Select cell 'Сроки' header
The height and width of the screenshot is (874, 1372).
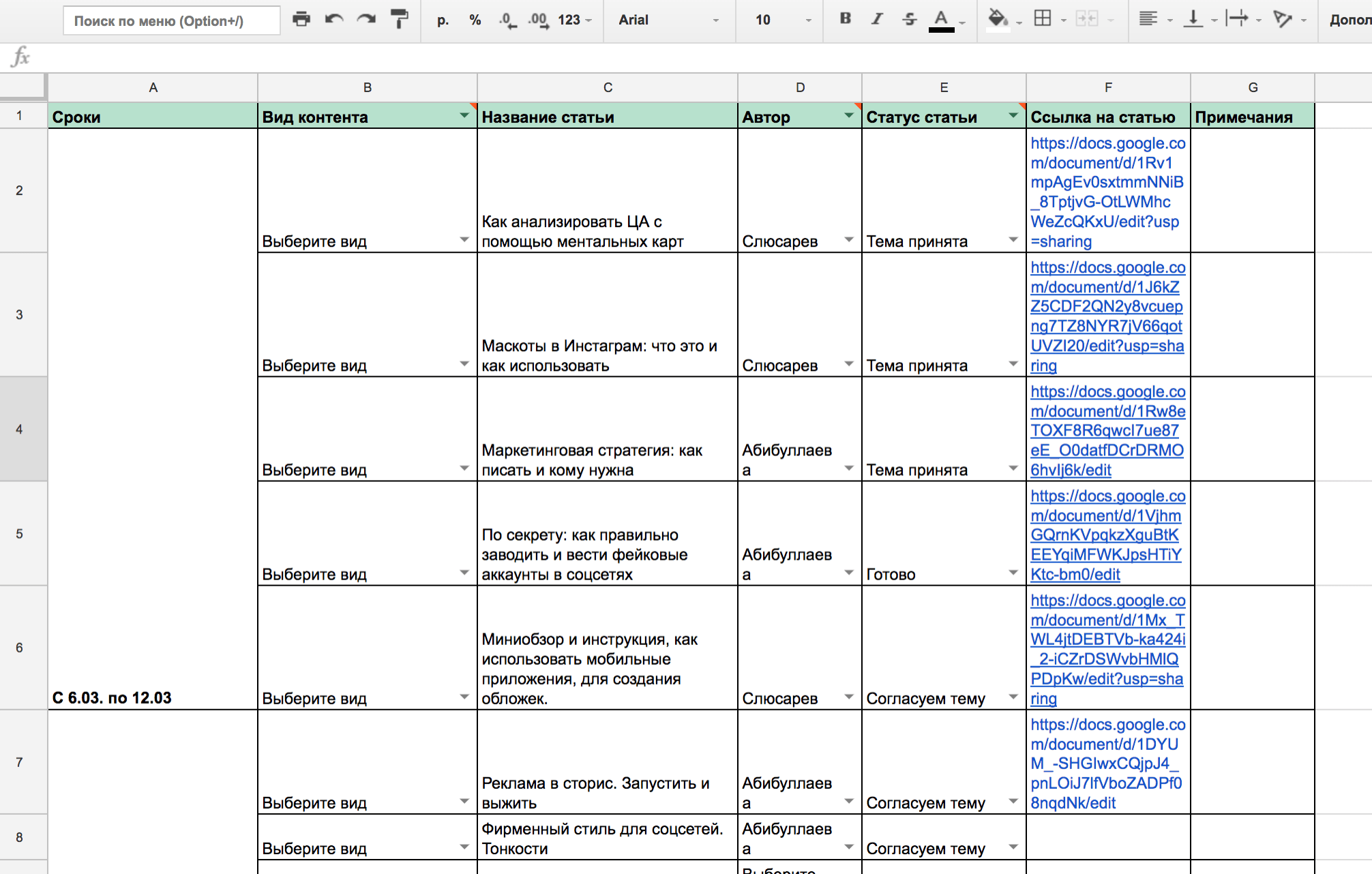(x=153, y=117)
